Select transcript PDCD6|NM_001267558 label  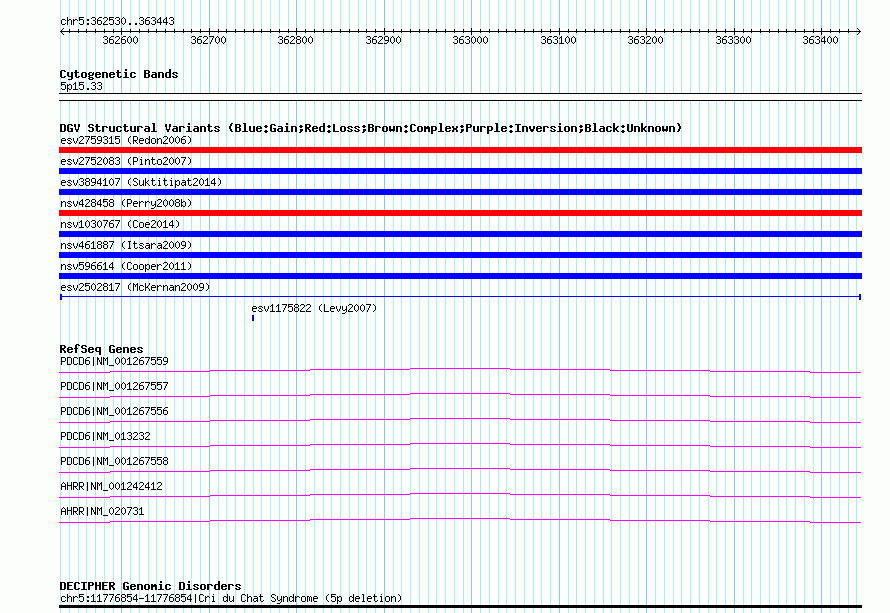click(x=114, y=461)
